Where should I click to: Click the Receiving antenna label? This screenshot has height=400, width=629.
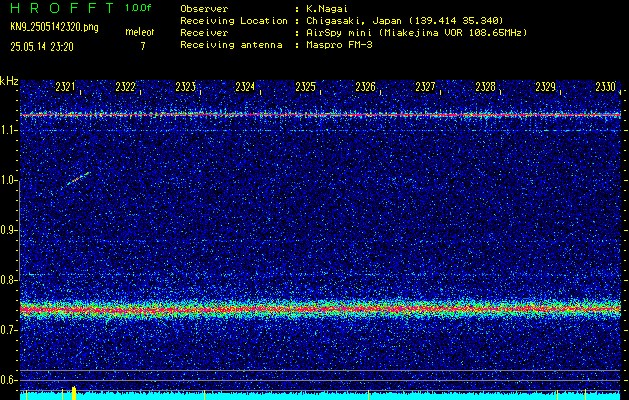(x=231, y=45)
